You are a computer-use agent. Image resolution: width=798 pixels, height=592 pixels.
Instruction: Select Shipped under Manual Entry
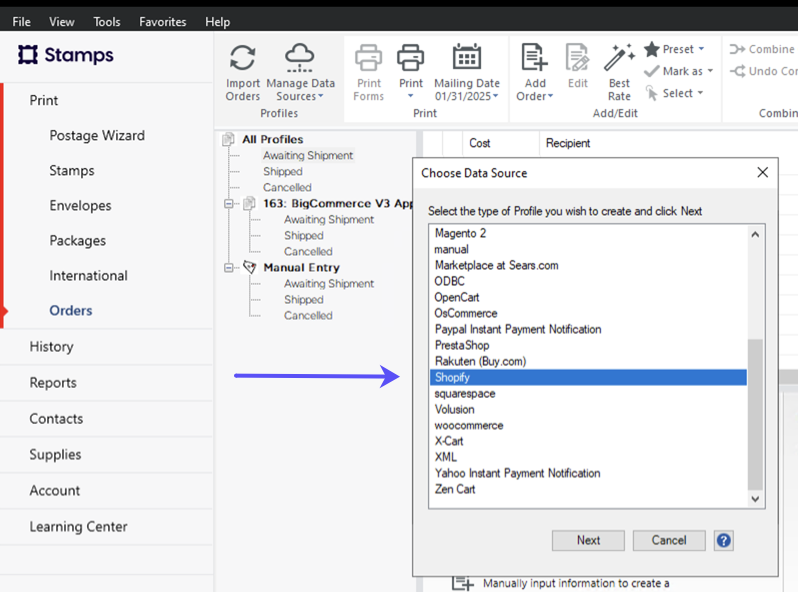pyautogui.click(x=304, y=299)
